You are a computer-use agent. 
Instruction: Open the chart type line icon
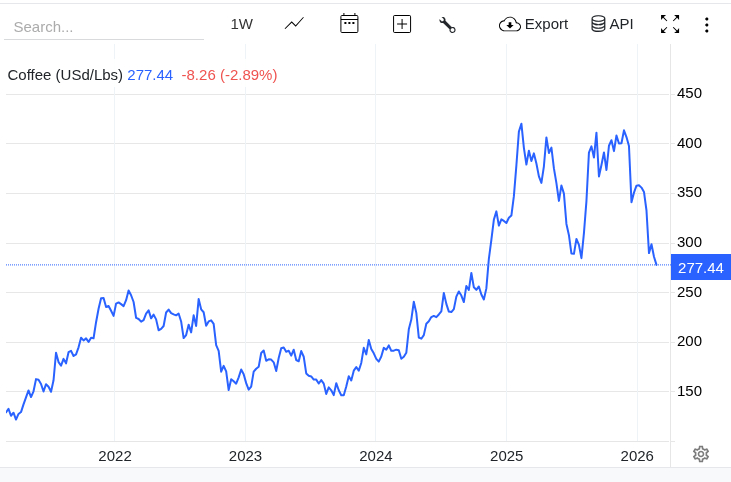(294, 24)
